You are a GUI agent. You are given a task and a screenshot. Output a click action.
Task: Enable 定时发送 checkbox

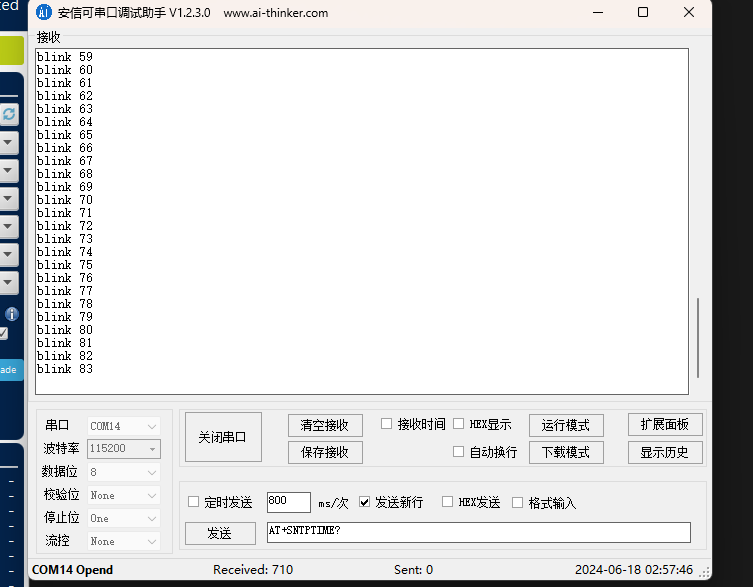tap(194, 502)
